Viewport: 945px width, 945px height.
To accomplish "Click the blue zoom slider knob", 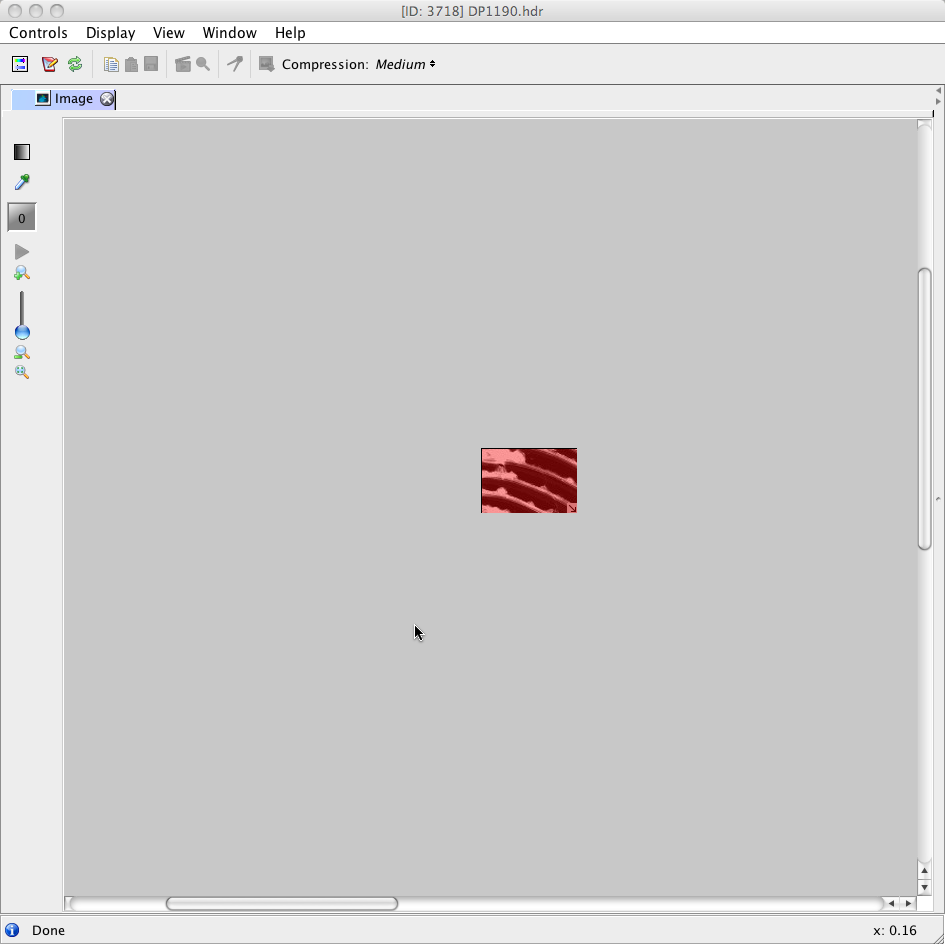I will pyautogui.click(x=22, y=332).
